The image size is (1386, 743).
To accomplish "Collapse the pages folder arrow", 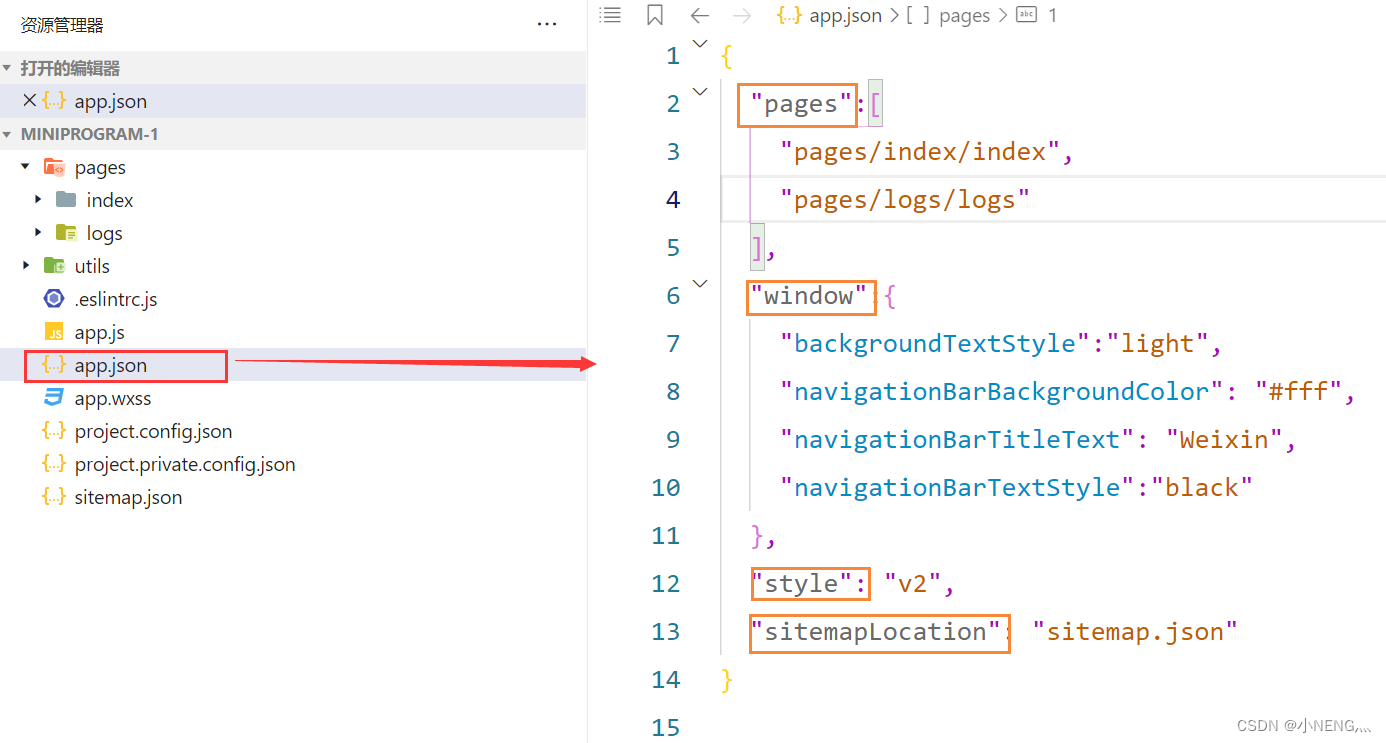I will [x=25, y=167].
